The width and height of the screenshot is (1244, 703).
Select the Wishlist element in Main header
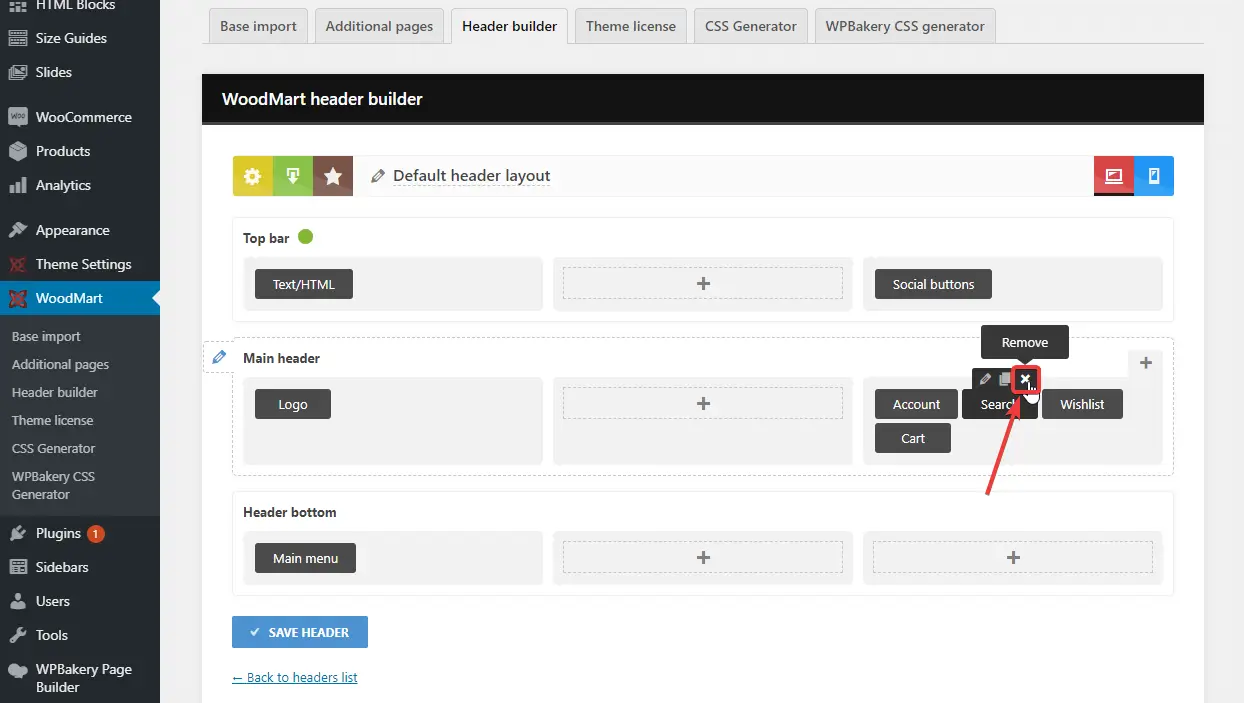[x=1082, y=404]
